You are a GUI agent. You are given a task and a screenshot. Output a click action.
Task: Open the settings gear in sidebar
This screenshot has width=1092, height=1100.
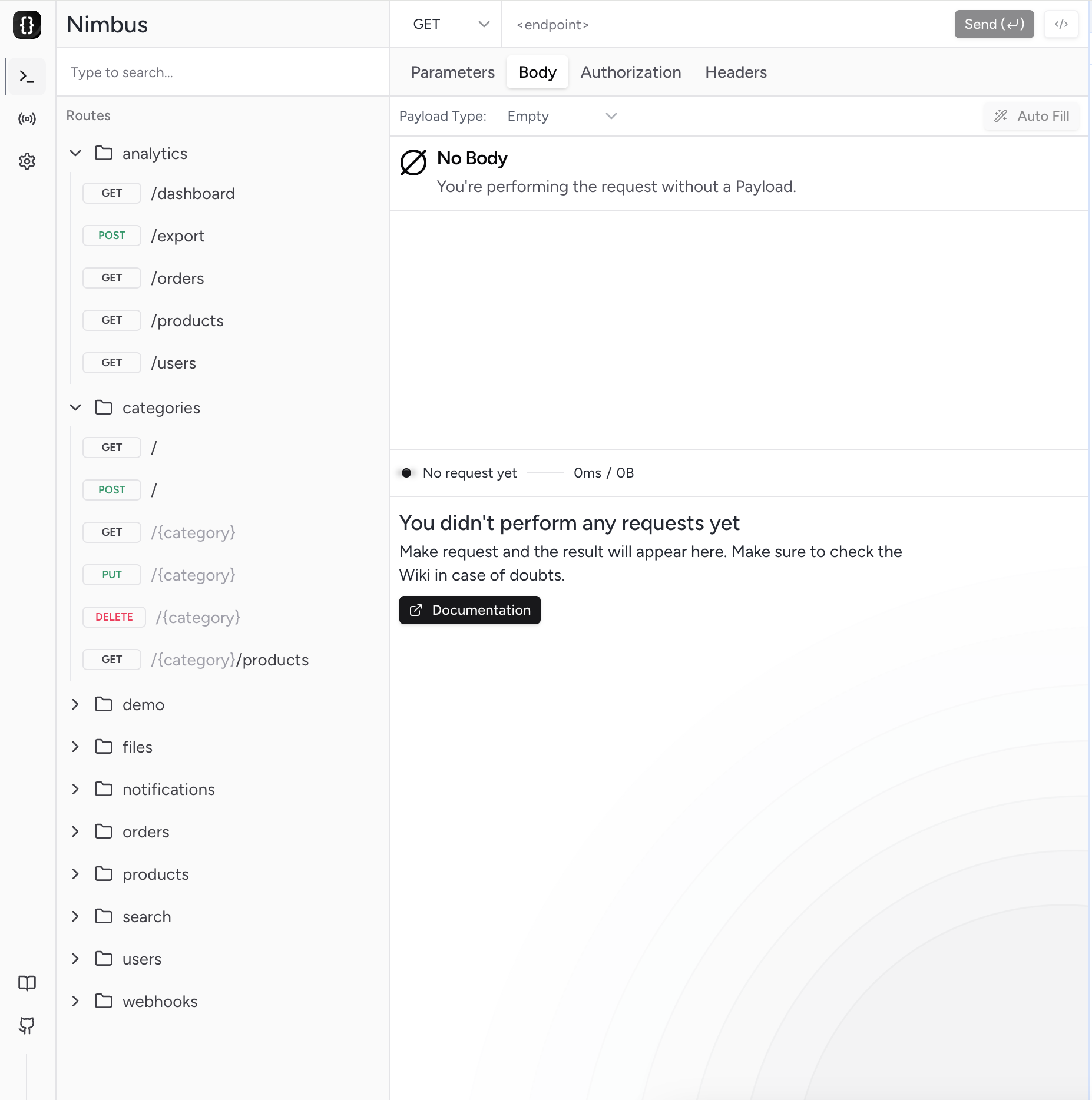[x=27, y=161]
